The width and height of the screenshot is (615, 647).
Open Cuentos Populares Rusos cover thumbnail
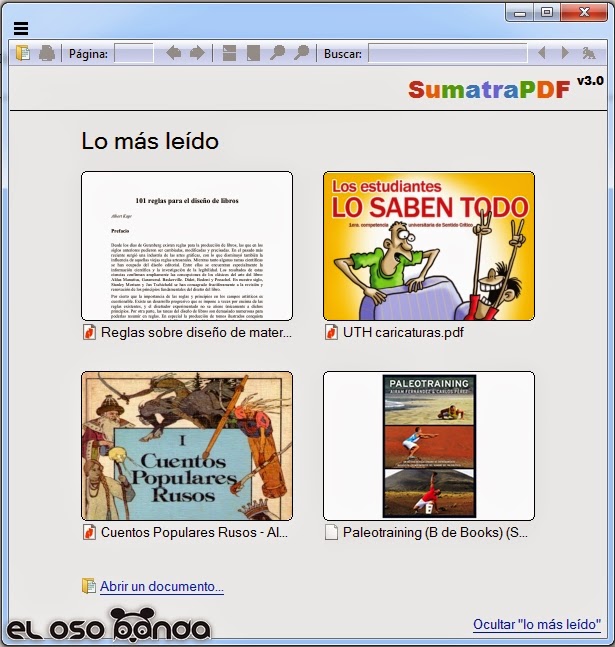(187, 446)
